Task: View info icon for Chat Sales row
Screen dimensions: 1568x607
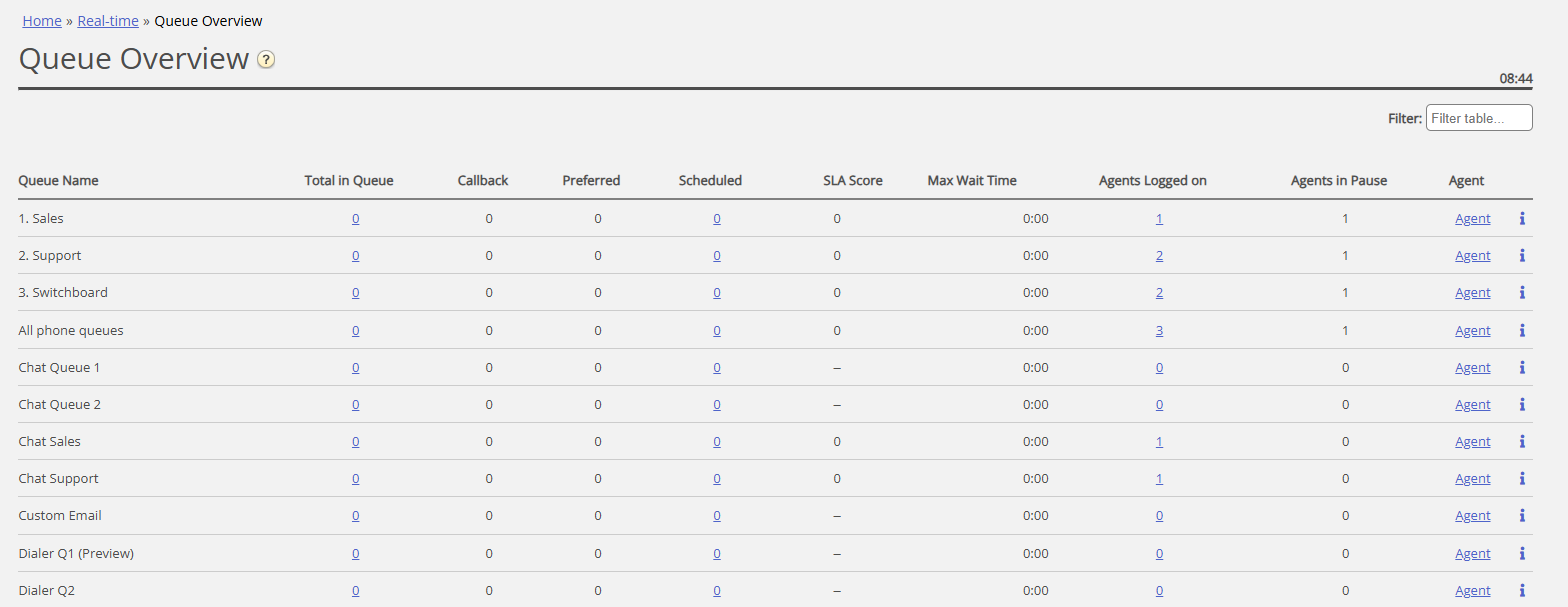Action: (x=1521, y=442)
